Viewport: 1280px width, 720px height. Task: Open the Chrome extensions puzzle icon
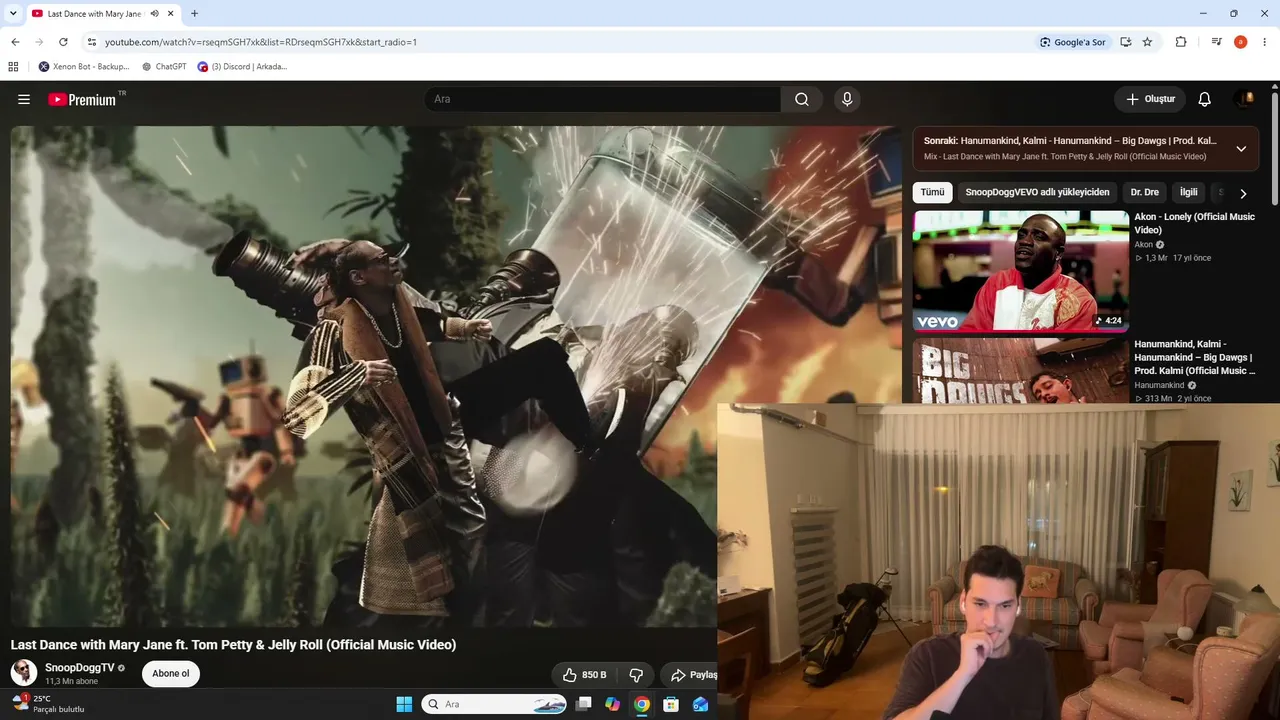tap(1181, 42)
